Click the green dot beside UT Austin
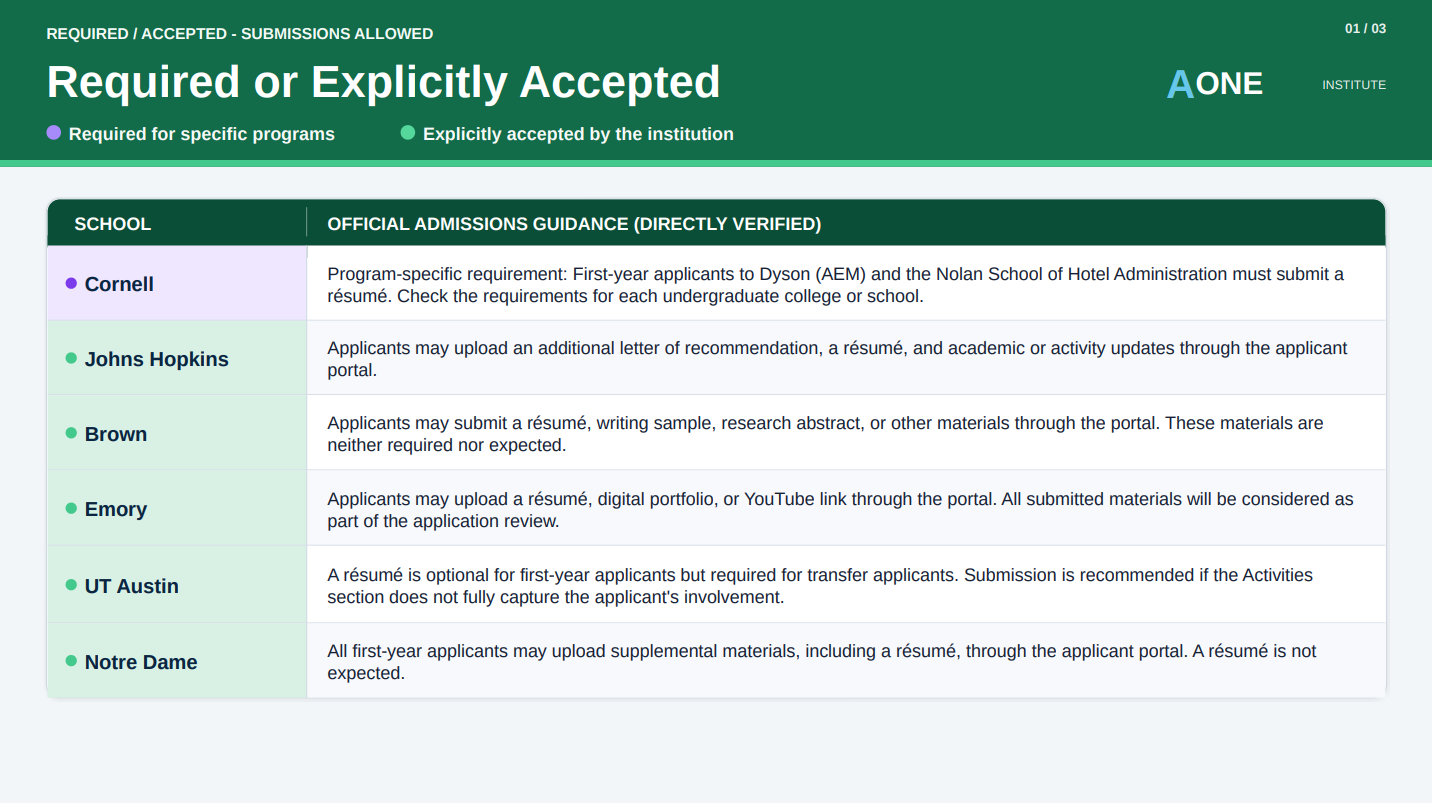 (x=71, y=585)
